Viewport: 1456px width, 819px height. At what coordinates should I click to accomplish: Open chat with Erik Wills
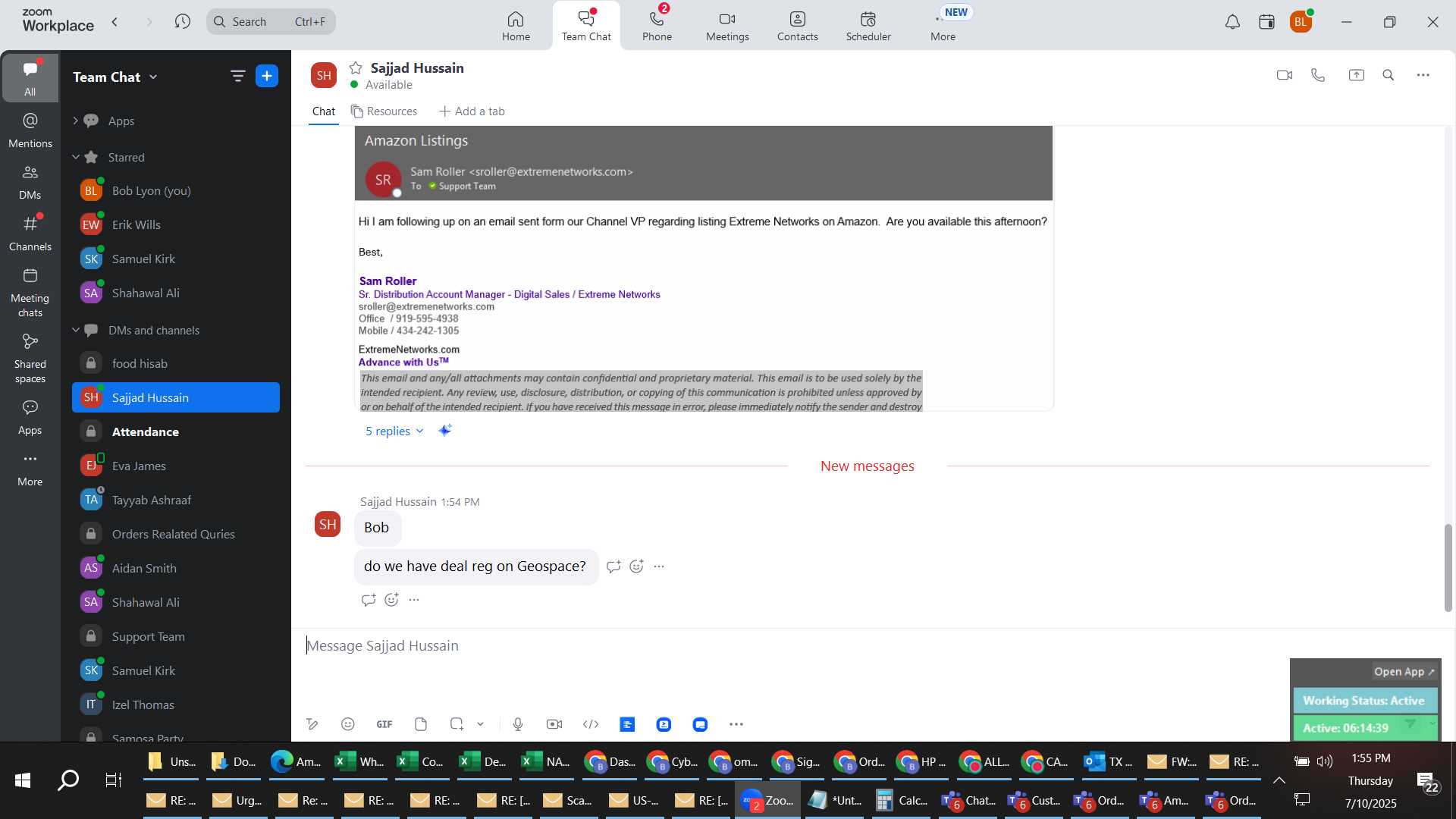coord(176,224)
